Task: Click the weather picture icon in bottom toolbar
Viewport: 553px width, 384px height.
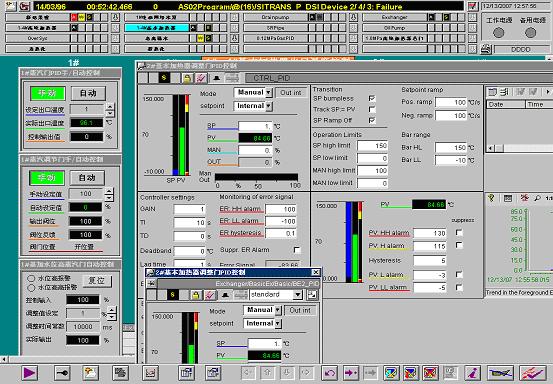Action: tap(91, 373)
